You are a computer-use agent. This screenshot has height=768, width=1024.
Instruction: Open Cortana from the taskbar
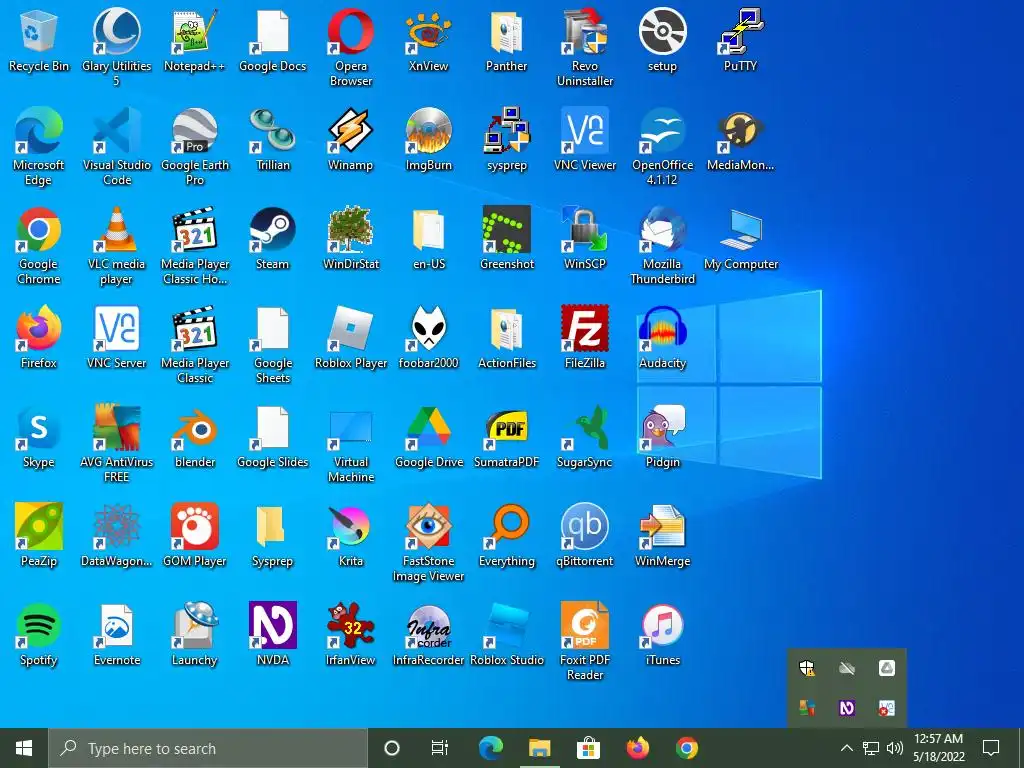coord(392,748)
